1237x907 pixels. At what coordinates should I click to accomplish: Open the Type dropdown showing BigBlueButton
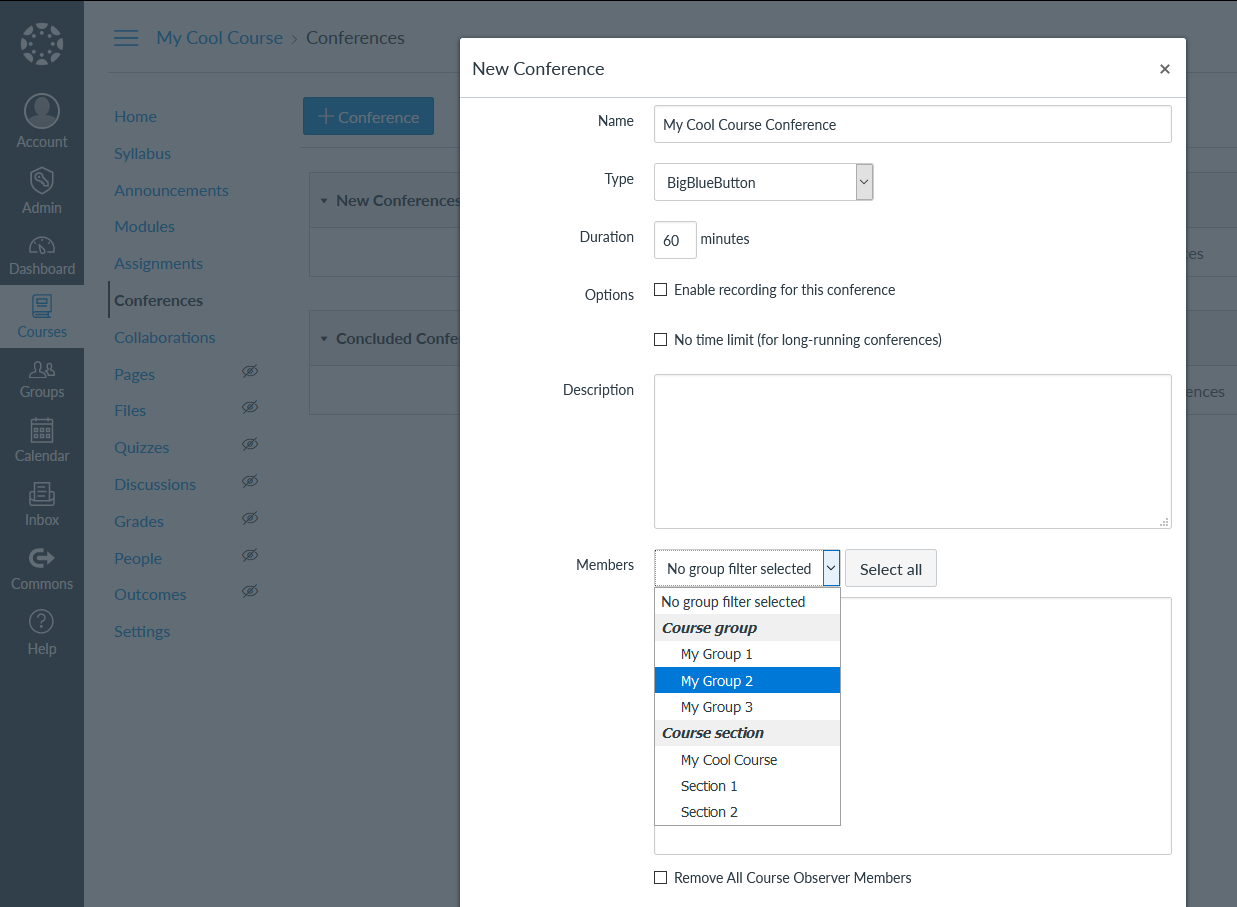pos(764,182)
